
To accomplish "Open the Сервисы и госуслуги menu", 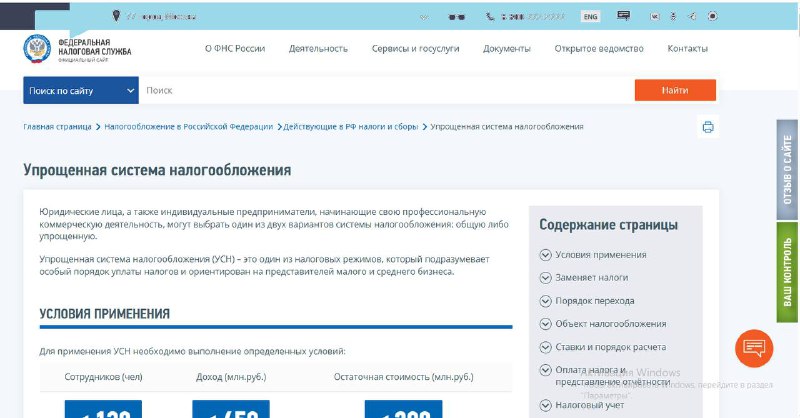I will 415,49.
